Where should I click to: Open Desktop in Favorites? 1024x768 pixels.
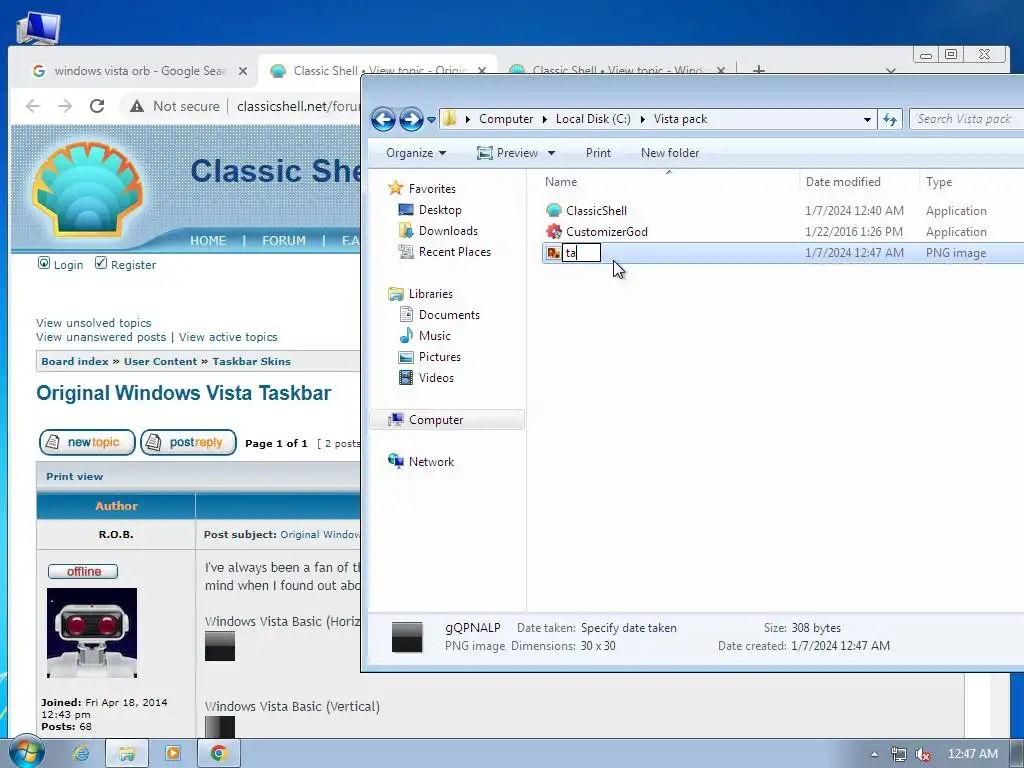(x=440, y=210)
